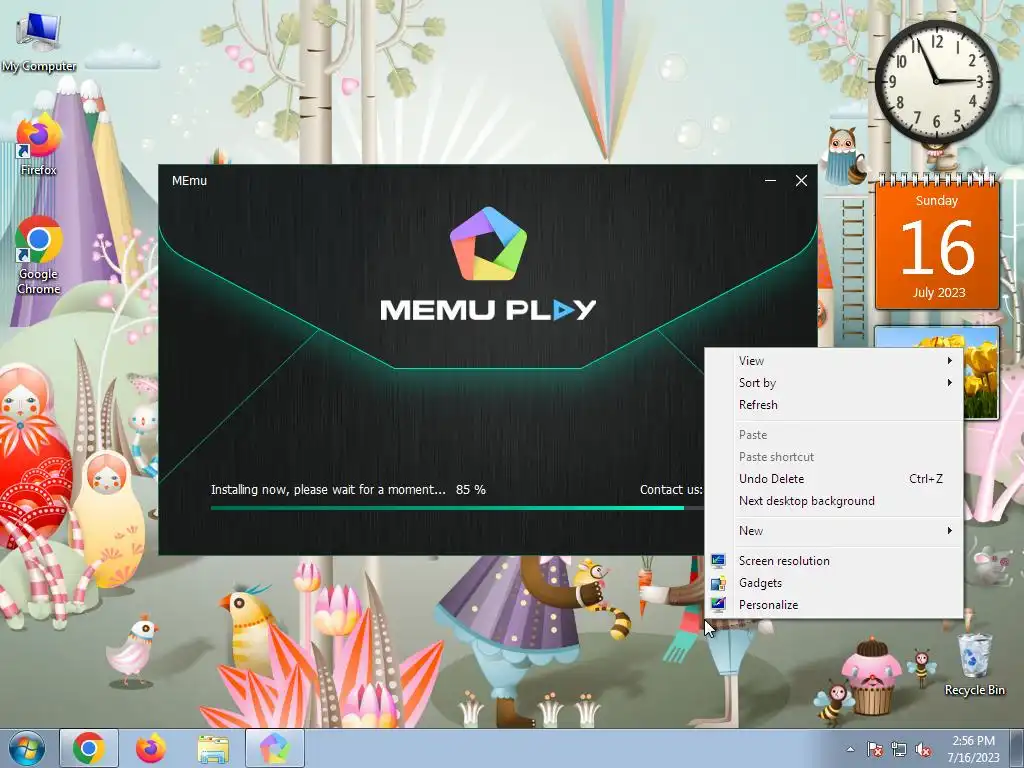Image resolution: width=1024 pixels, height=768 pixels.
Task: Expand the Sort by submenu
Action: (833, 383)
